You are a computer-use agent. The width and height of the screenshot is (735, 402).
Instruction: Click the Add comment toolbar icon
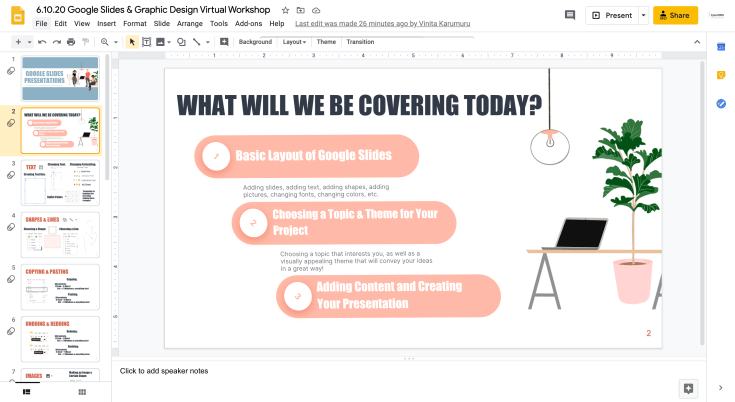(x=224, y=42)
